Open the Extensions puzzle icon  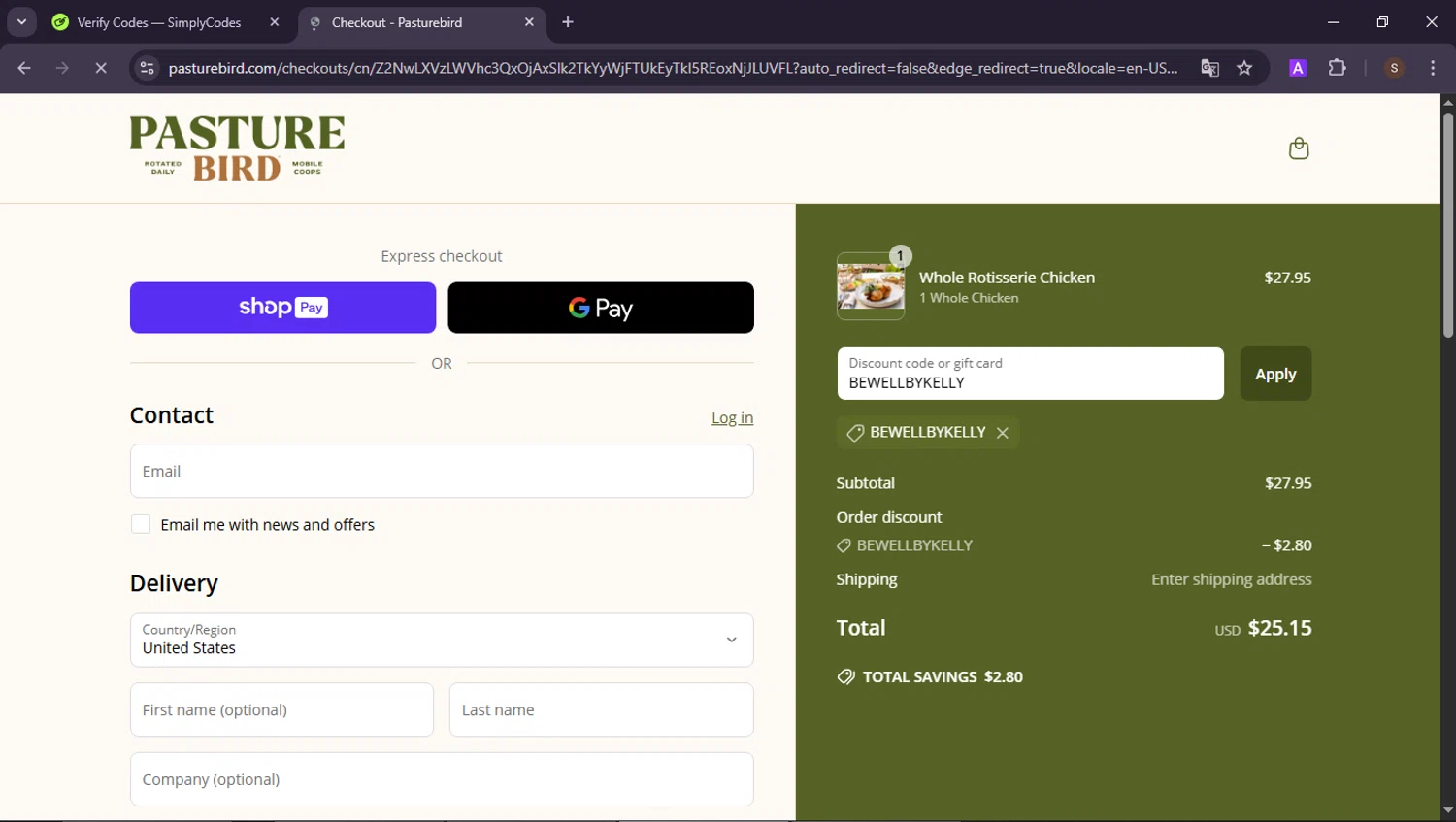pos(1338,68)
